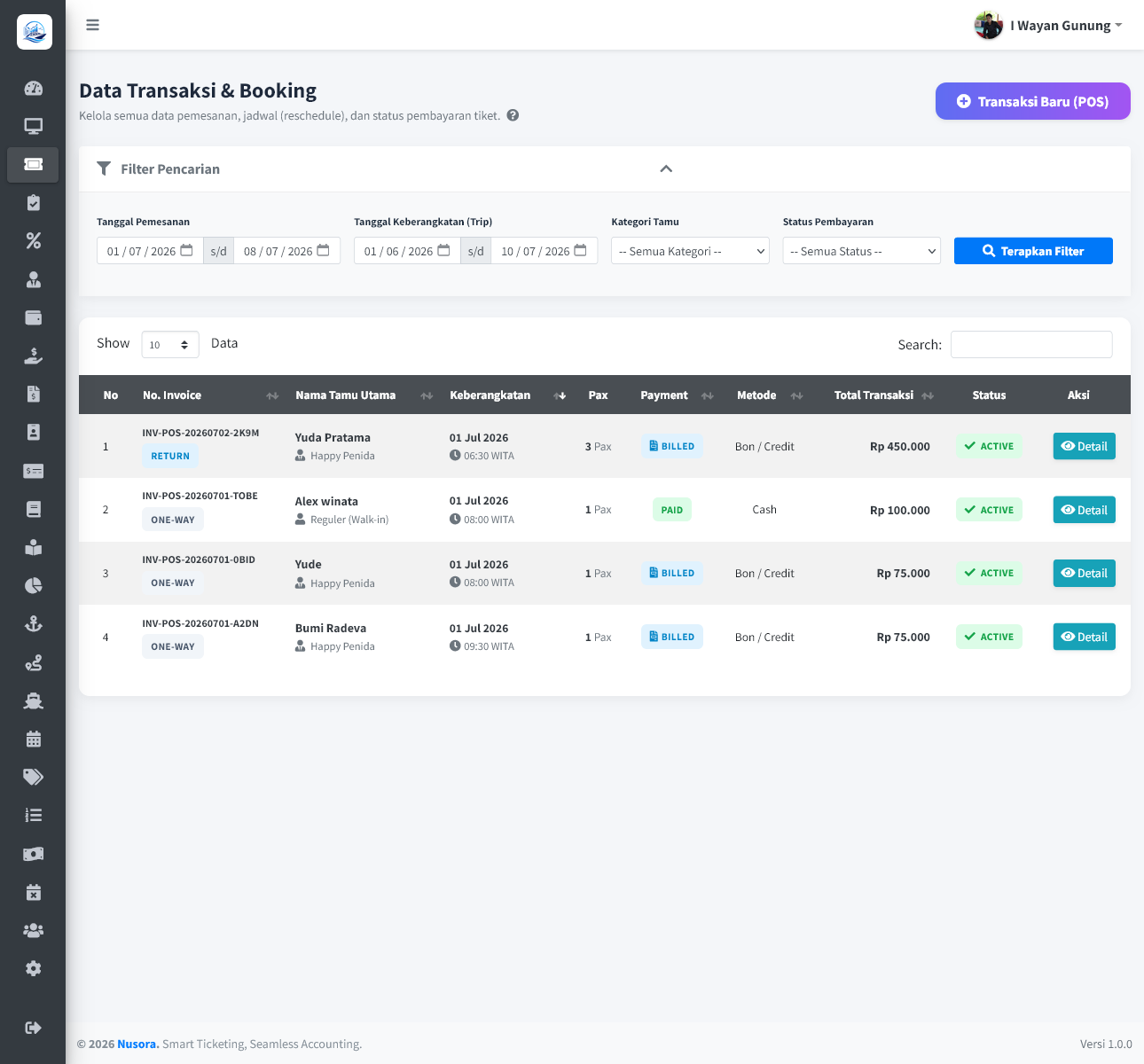Open the percent discount icon in sidebar
Screen dimensions: 1144x1064
[33, 241]
